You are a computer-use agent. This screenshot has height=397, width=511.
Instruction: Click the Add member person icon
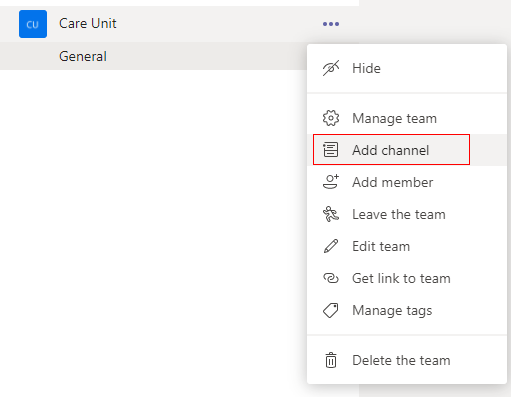(x=331, y=182)
